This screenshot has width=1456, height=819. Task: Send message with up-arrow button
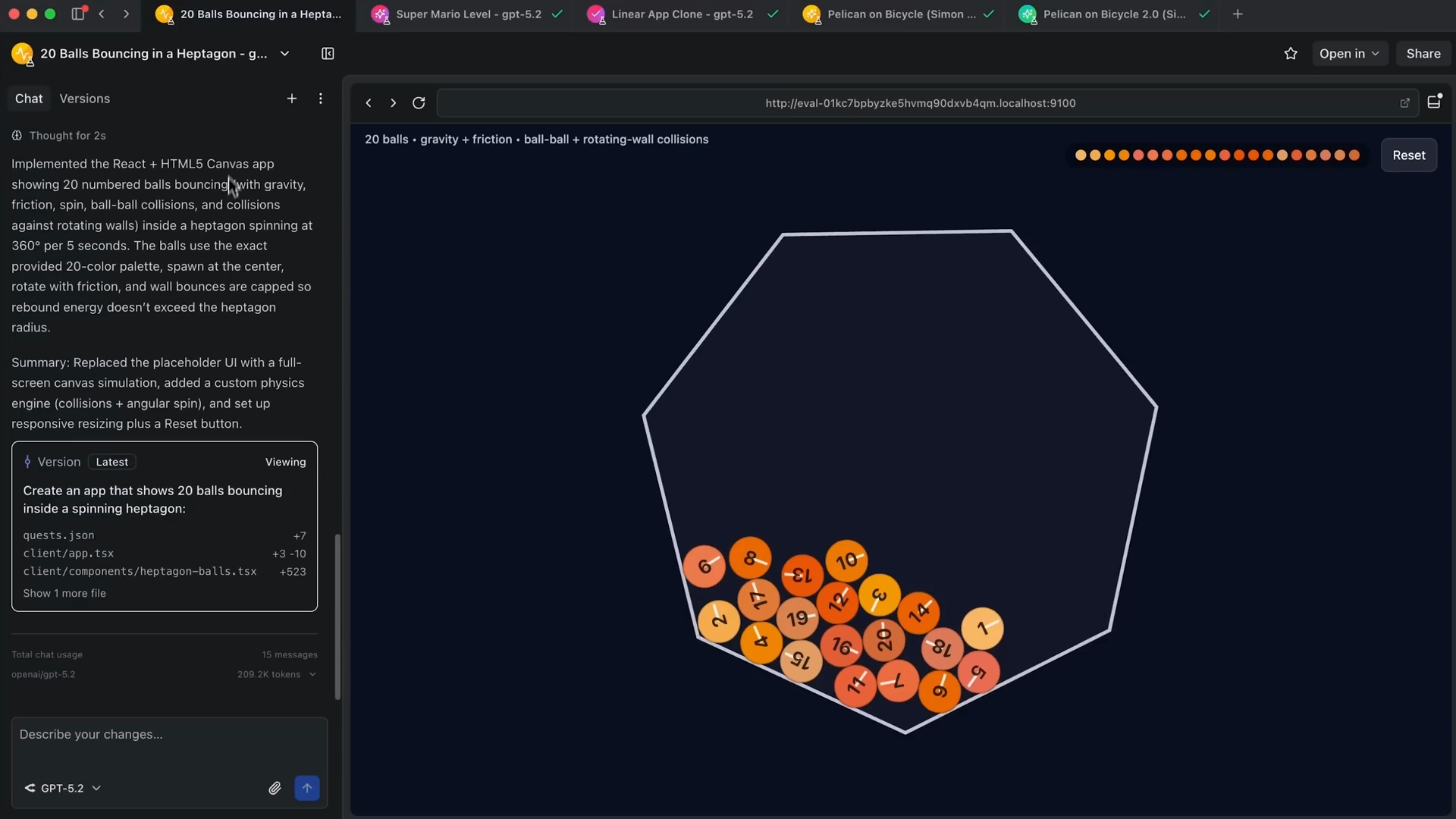pyautogui.click(x=307, y=788)
